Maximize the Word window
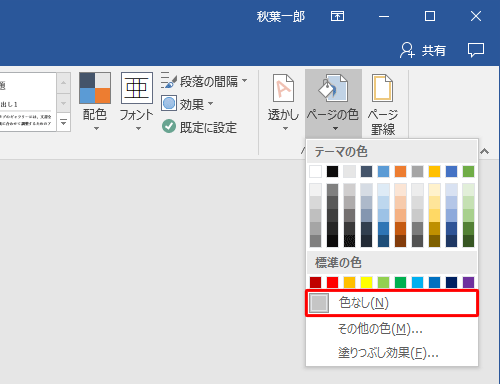This screenshot has height=384, width=500. pyautogui.click(x=430, y=16)
